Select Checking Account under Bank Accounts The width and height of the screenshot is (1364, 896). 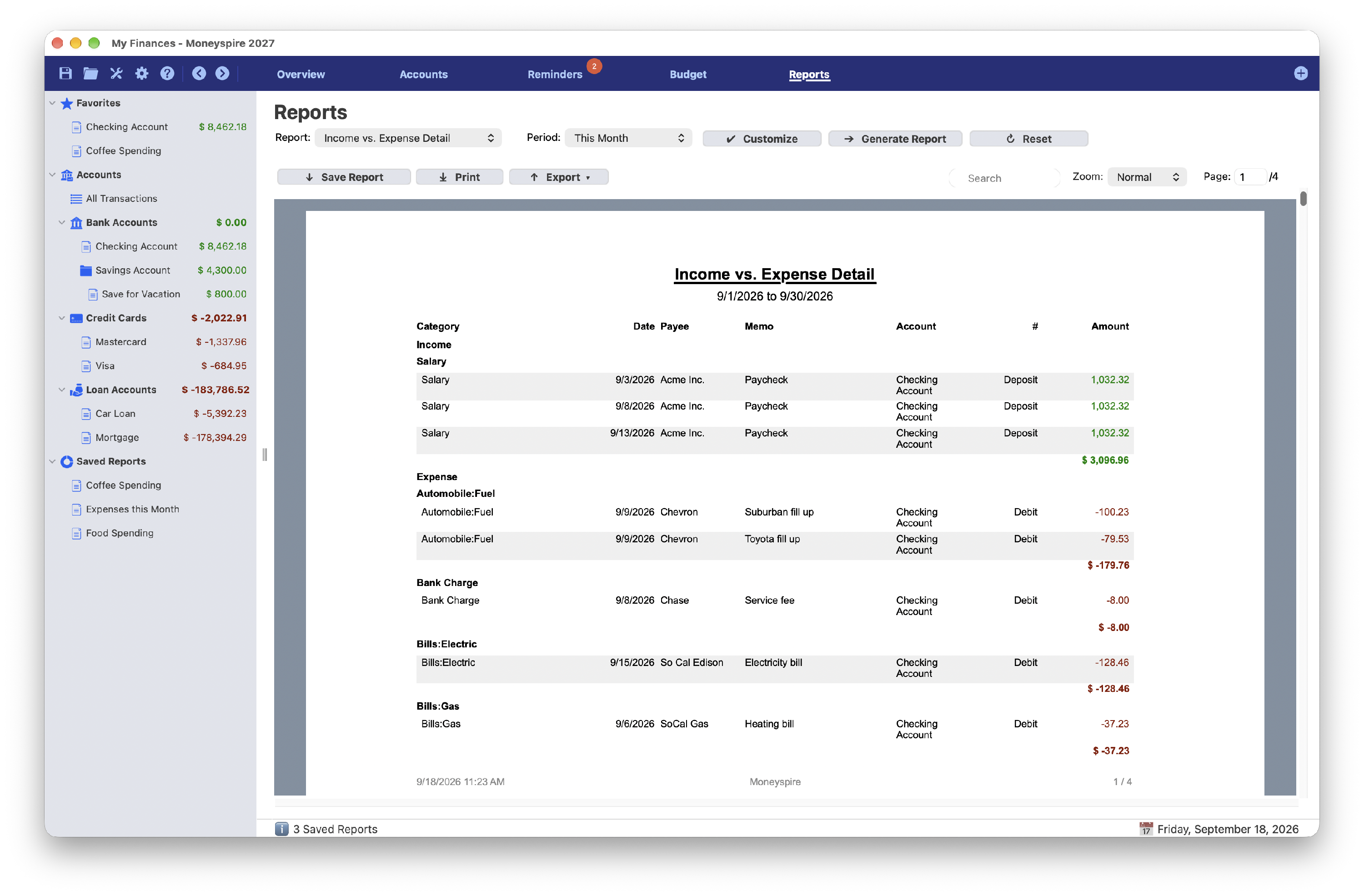[151, 246]
